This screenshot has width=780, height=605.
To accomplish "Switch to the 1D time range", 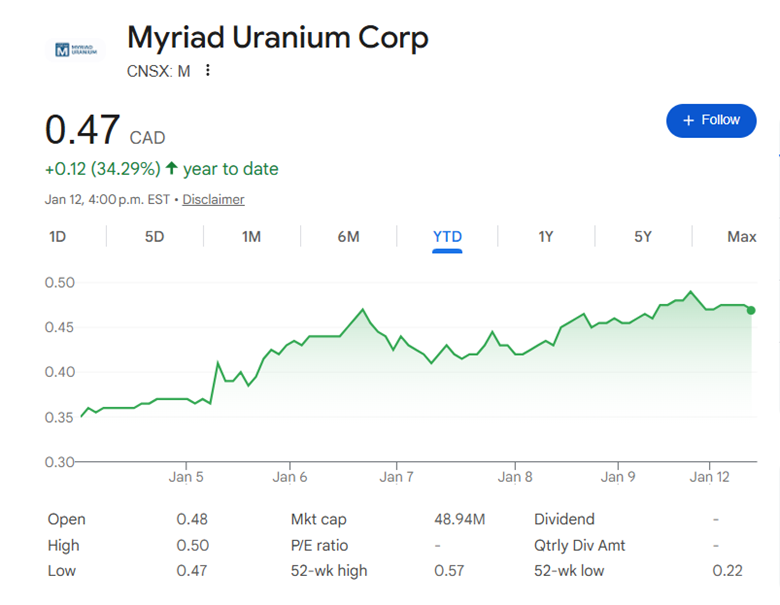I will tap(57, 237).
